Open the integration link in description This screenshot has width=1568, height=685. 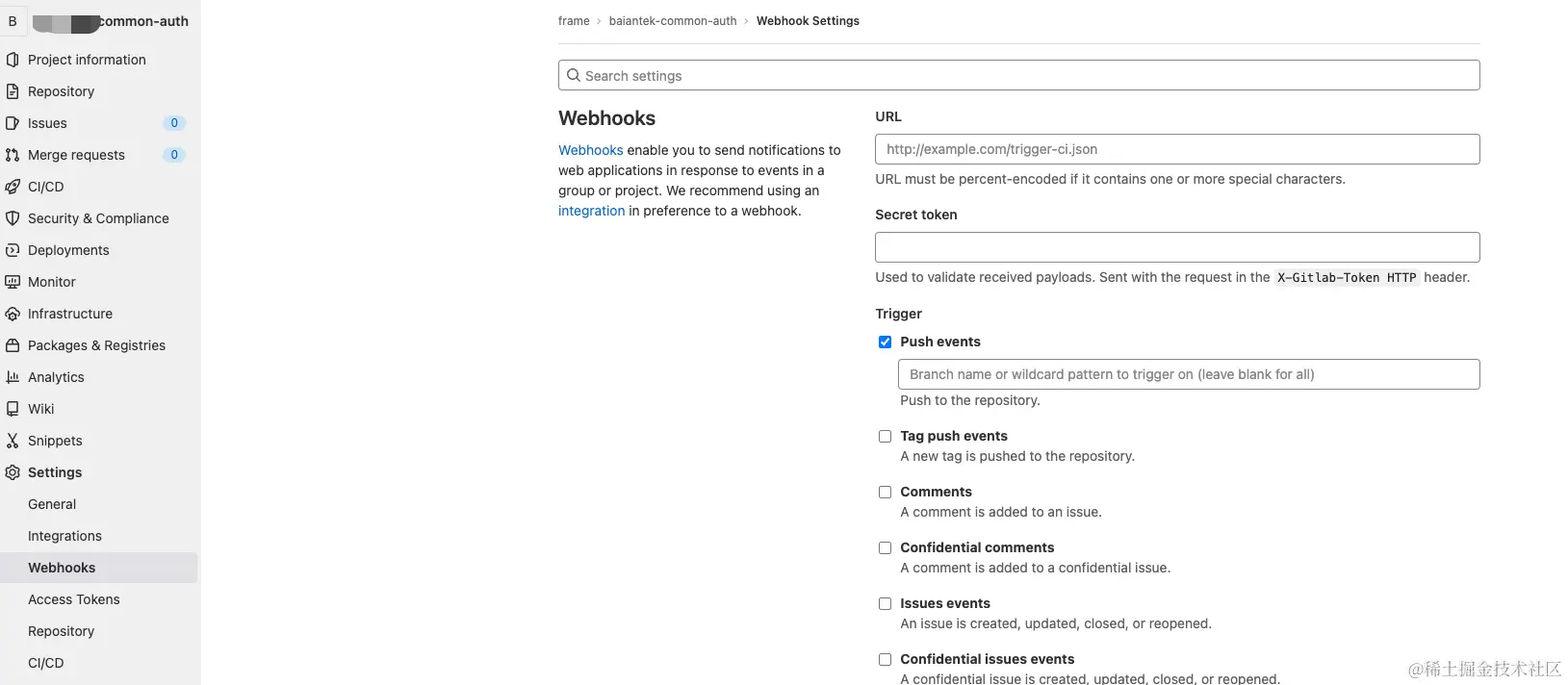[x=591, y=211]
